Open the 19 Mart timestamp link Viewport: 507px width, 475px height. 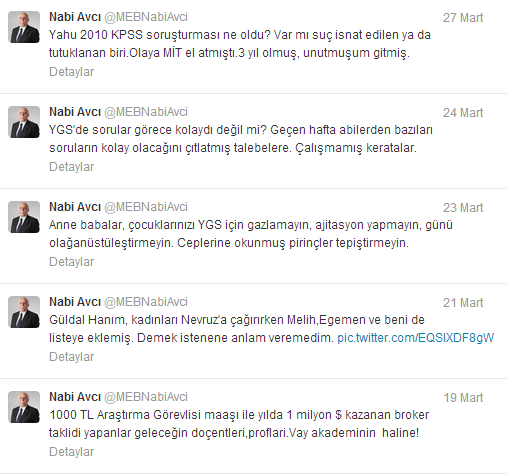point(463,398)
